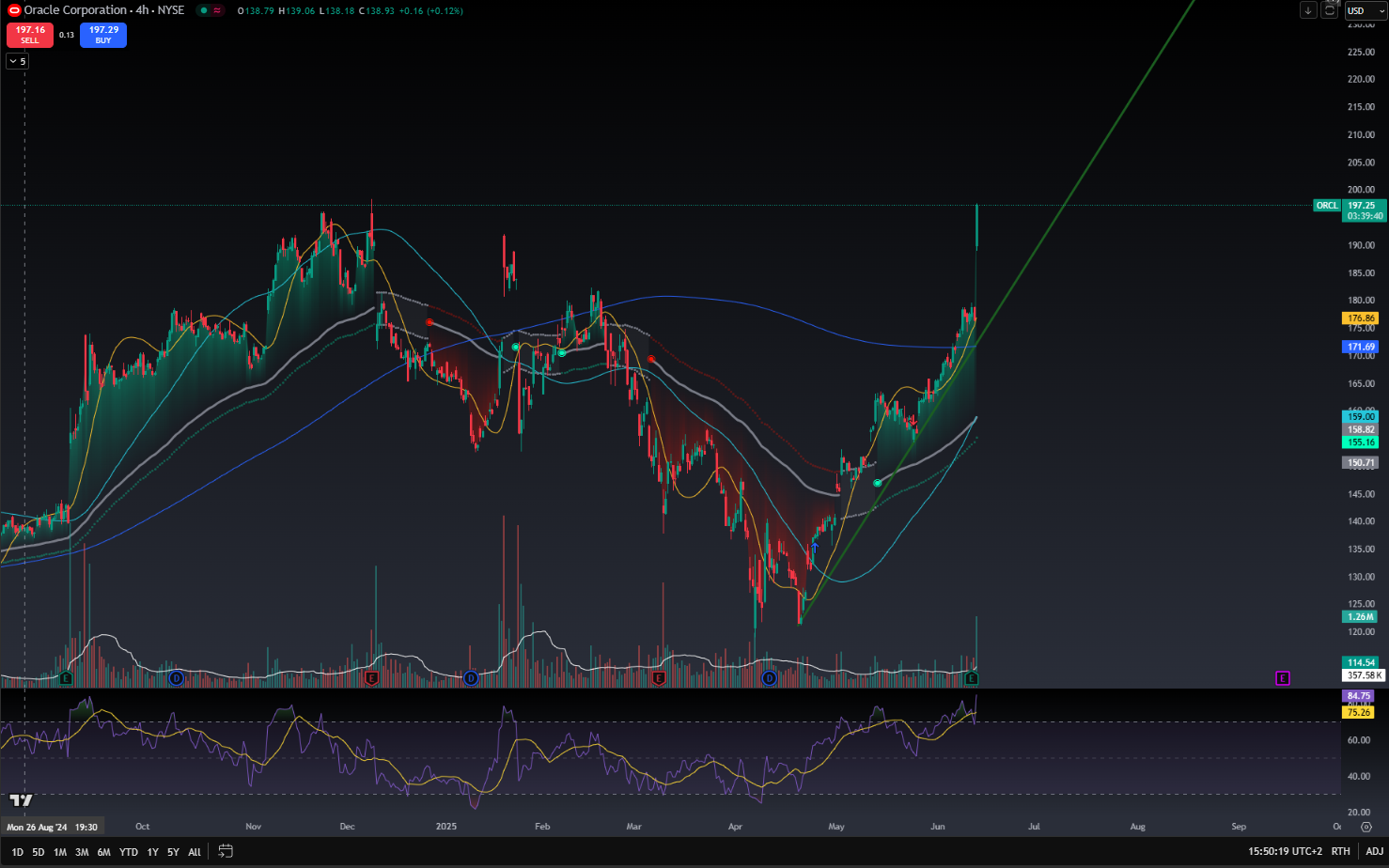The image size is (1389, 868).
Task: Expand the collapsed indicators legend showing 5
Action: click(18, 61)
